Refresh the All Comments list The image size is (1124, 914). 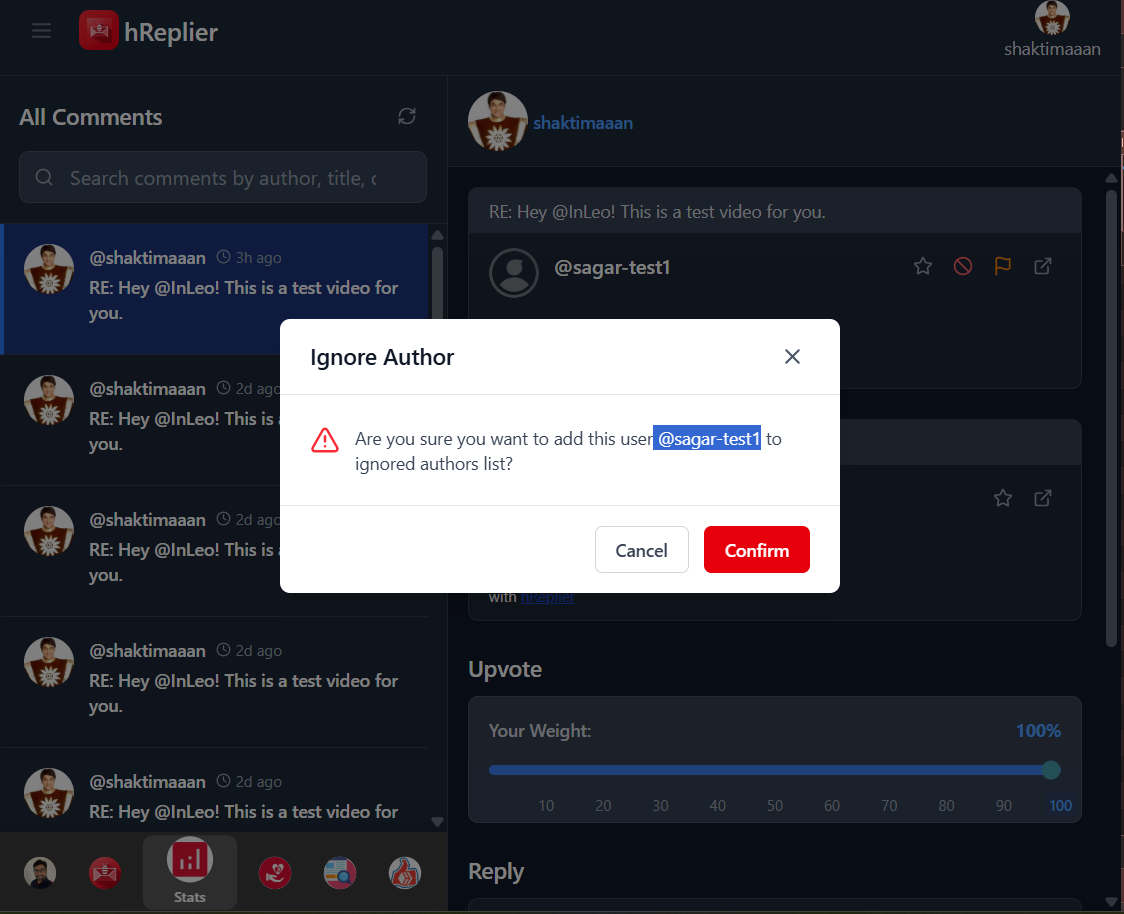[407, 116]
